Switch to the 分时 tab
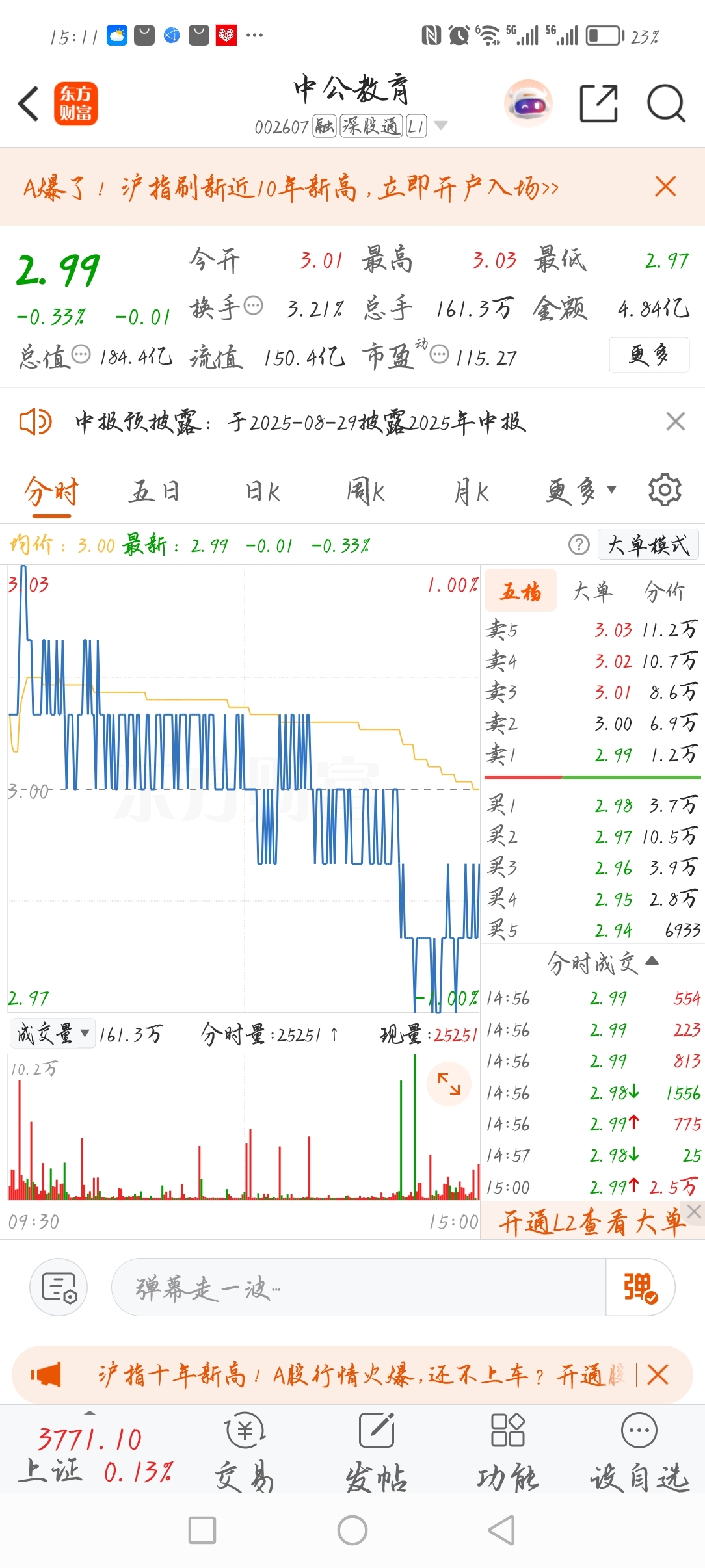This screenshot has height=1568, width=705. click(51, 491)
